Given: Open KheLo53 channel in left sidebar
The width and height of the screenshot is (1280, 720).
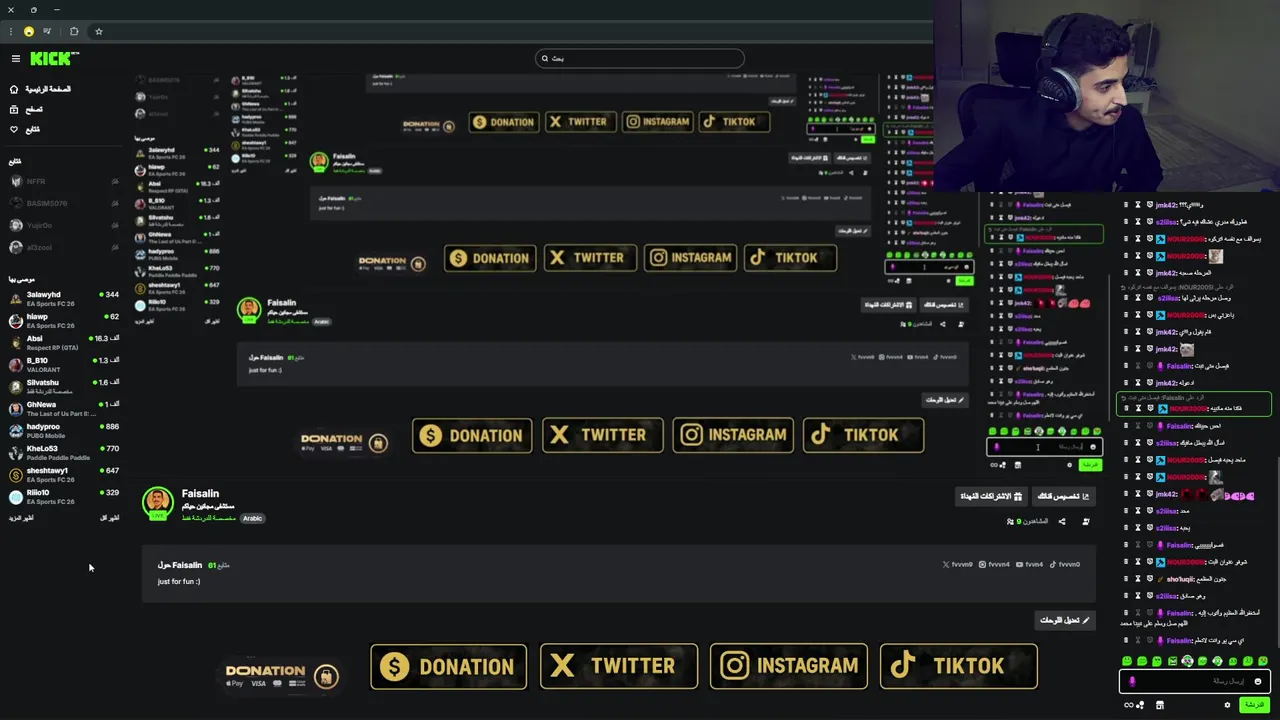Looking at the screenshot, I should pos(64,453).
